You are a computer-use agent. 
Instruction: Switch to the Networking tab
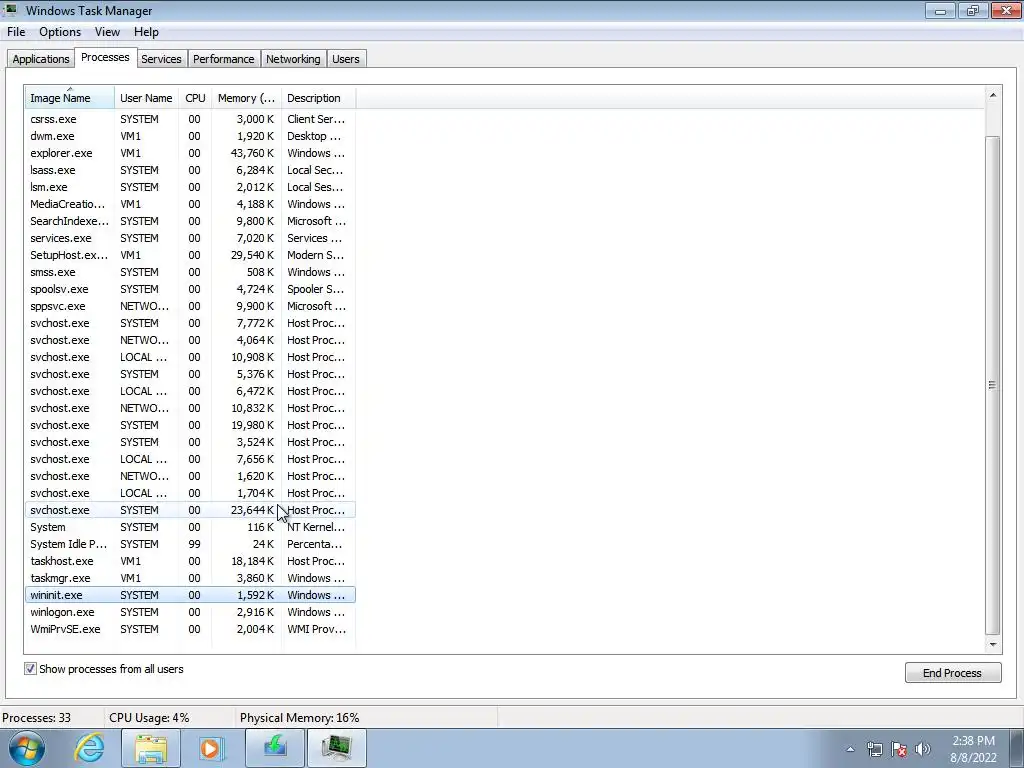click(x=293, y=59)
